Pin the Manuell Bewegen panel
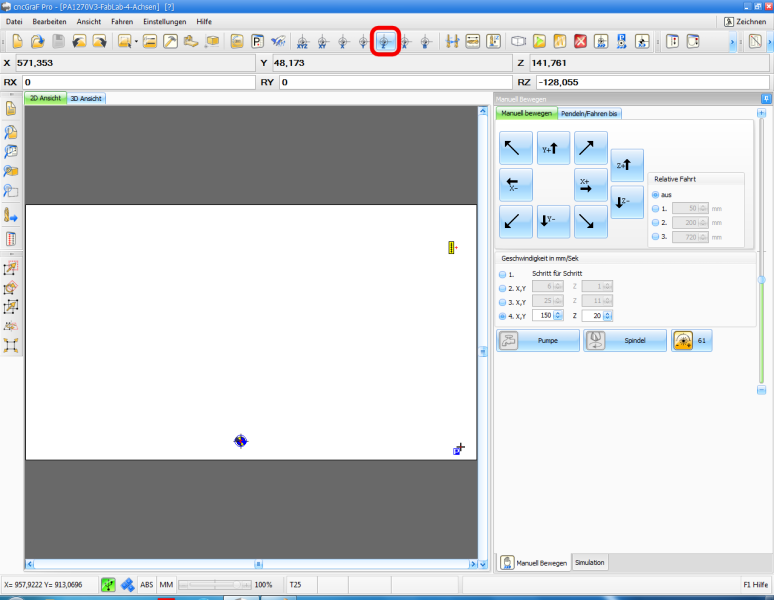The image size is (774, 600). 766,99
